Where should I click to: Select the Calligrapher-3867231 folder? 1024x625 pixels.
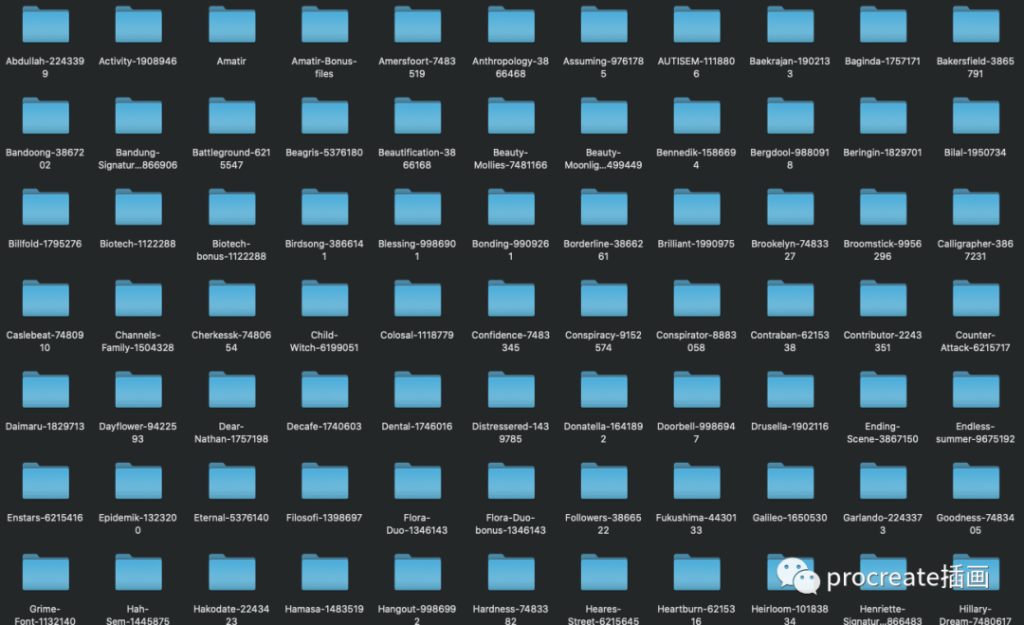pyautogui.click(x=975, y=208)
